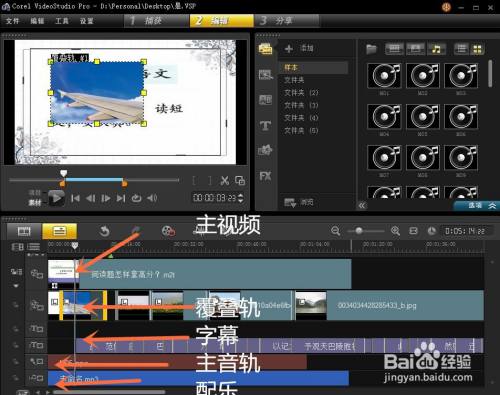Enlarge the preview window
500x395 pixels.
240,180
